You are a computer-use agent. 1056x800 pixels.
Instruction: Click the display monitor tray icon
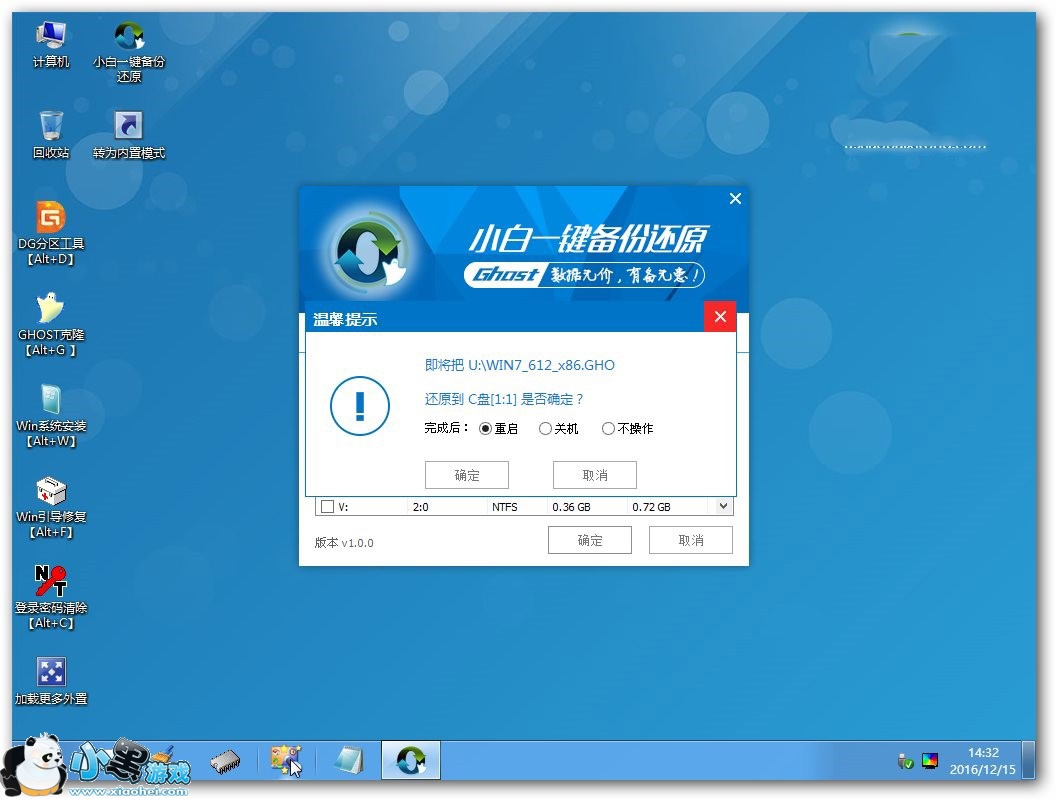[x=930, y=762]
